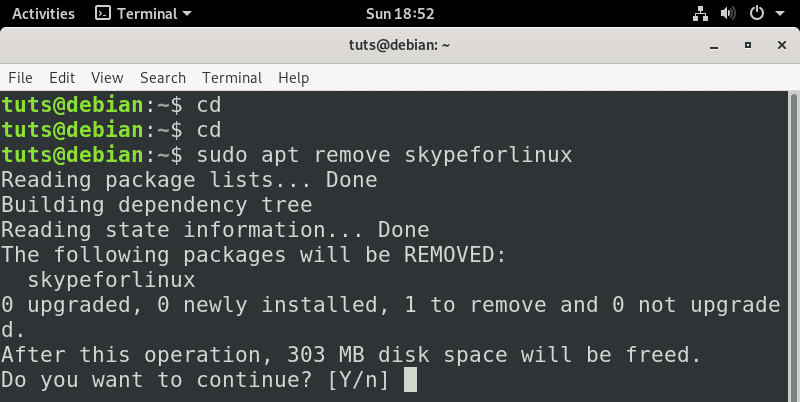Open the Search menu
The width and height of the screenshot is (800, 402).
pos(163,77)
